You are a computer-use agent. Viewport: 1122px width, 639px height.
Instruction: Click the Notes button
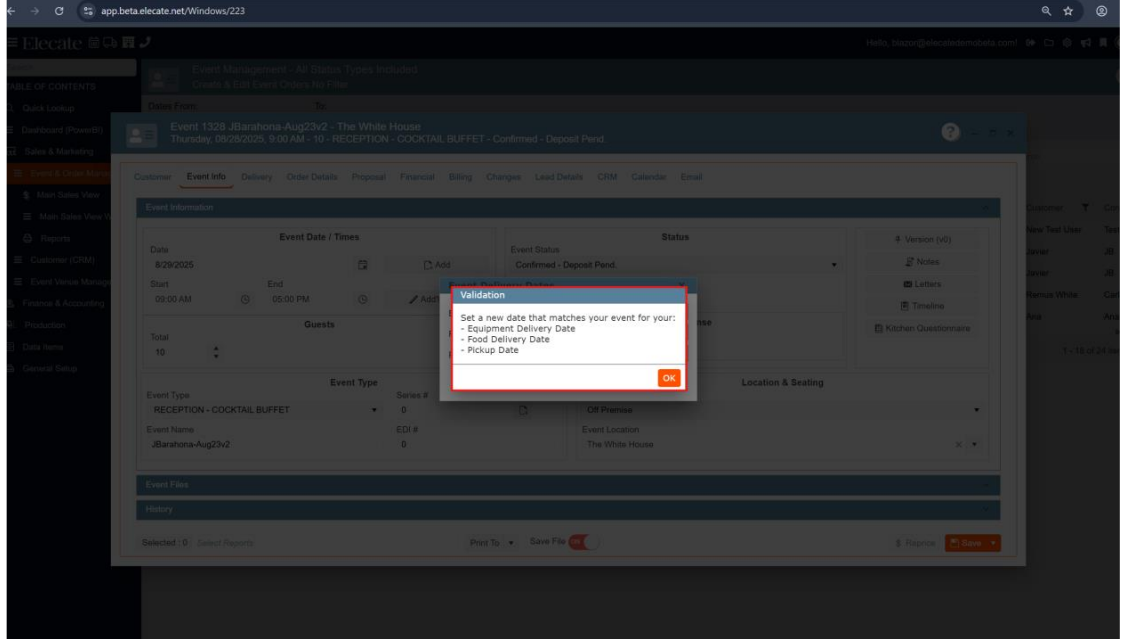(922, 262)
